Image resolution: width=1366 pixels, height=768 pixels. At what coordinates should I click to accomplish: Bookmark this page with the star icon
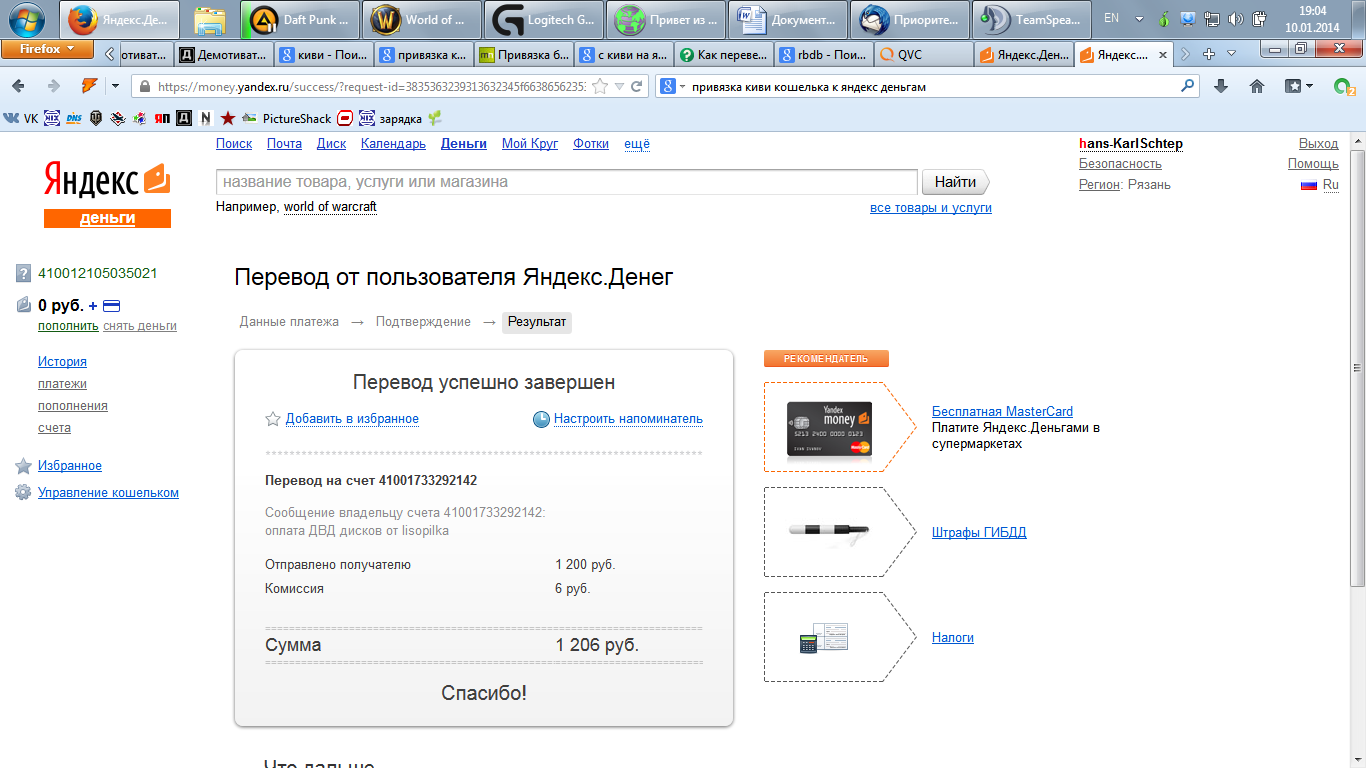click(600, 87)
